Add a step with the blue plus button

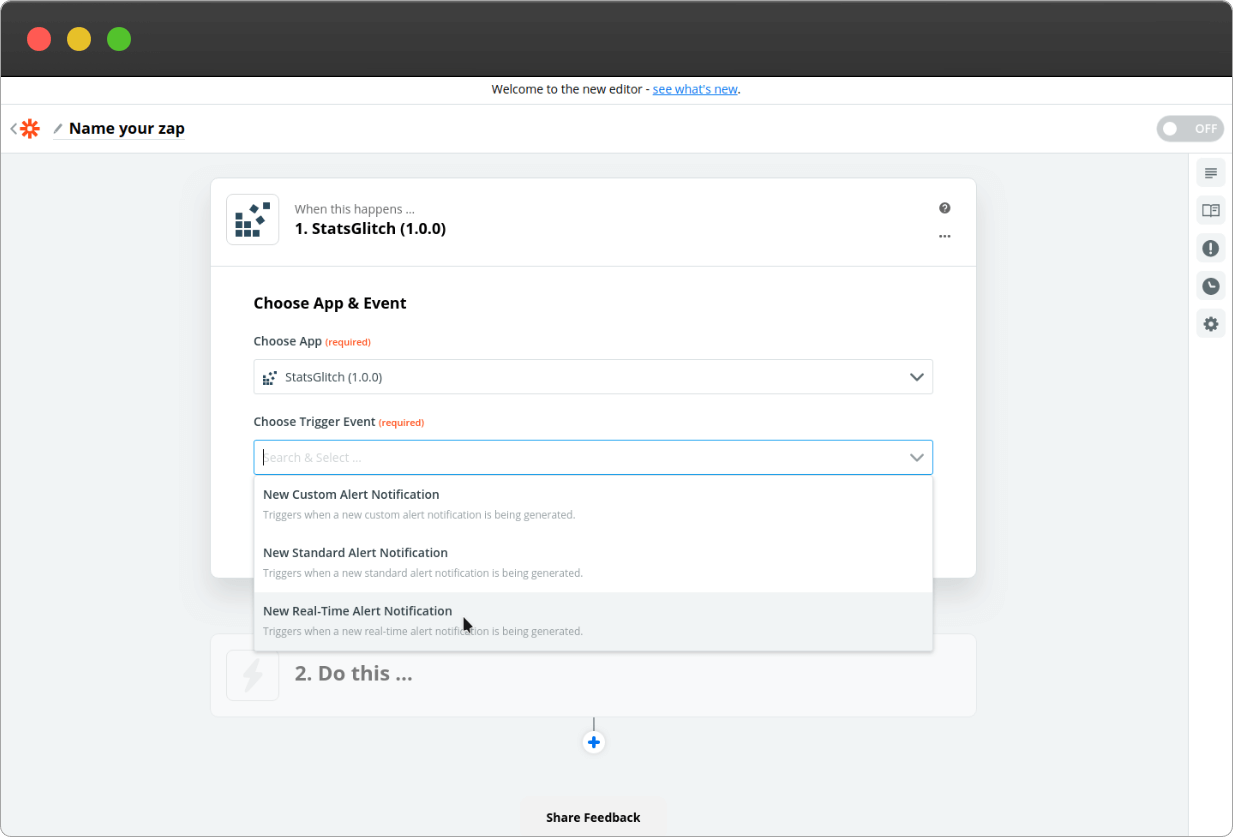coord(594,742)
